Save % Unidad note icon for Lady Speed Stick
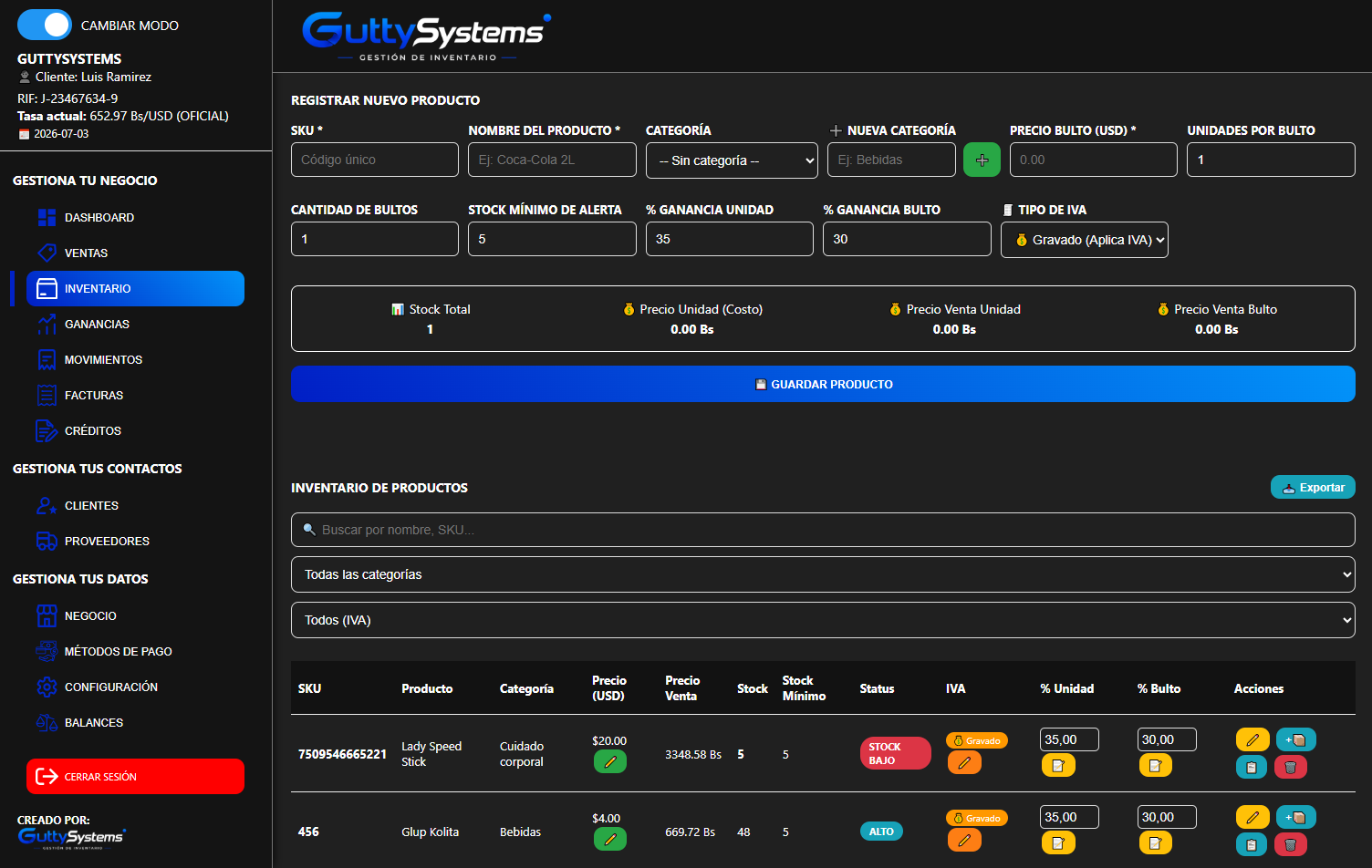The image size is (1372, 868). pos(1058,765)
